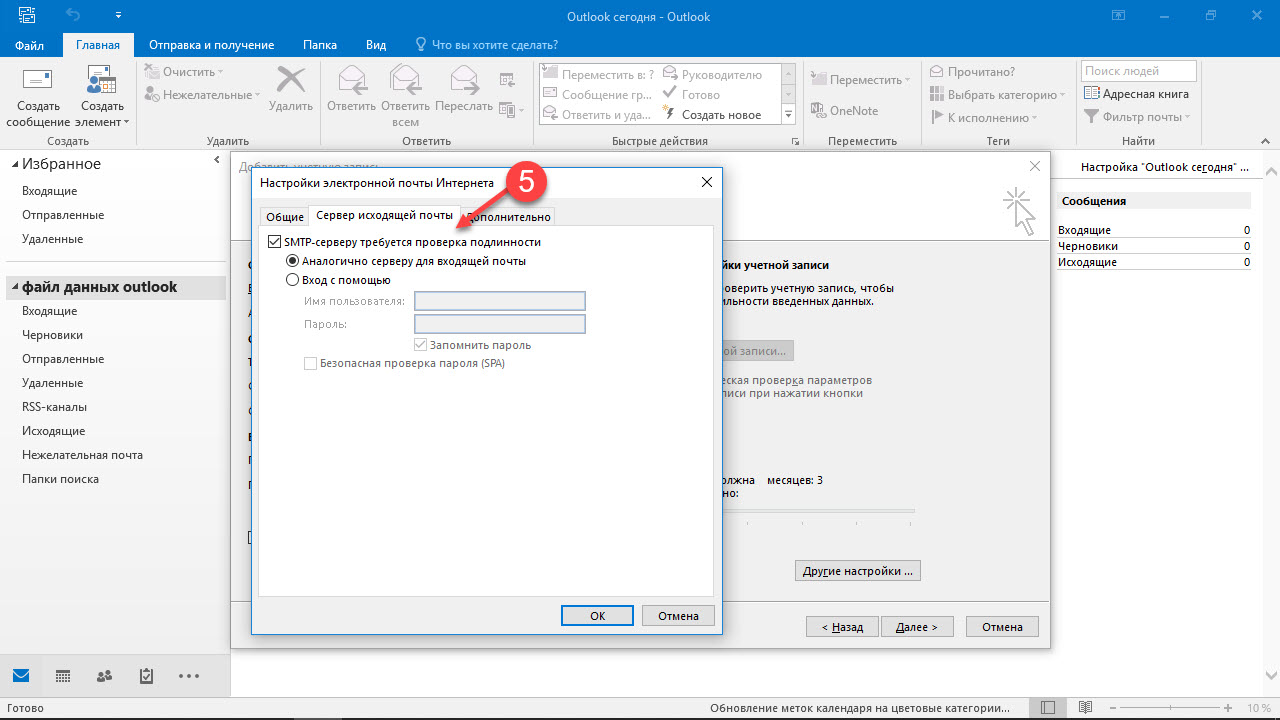
Task: Open the Folder ribbon tab
Action: [320, 45]
